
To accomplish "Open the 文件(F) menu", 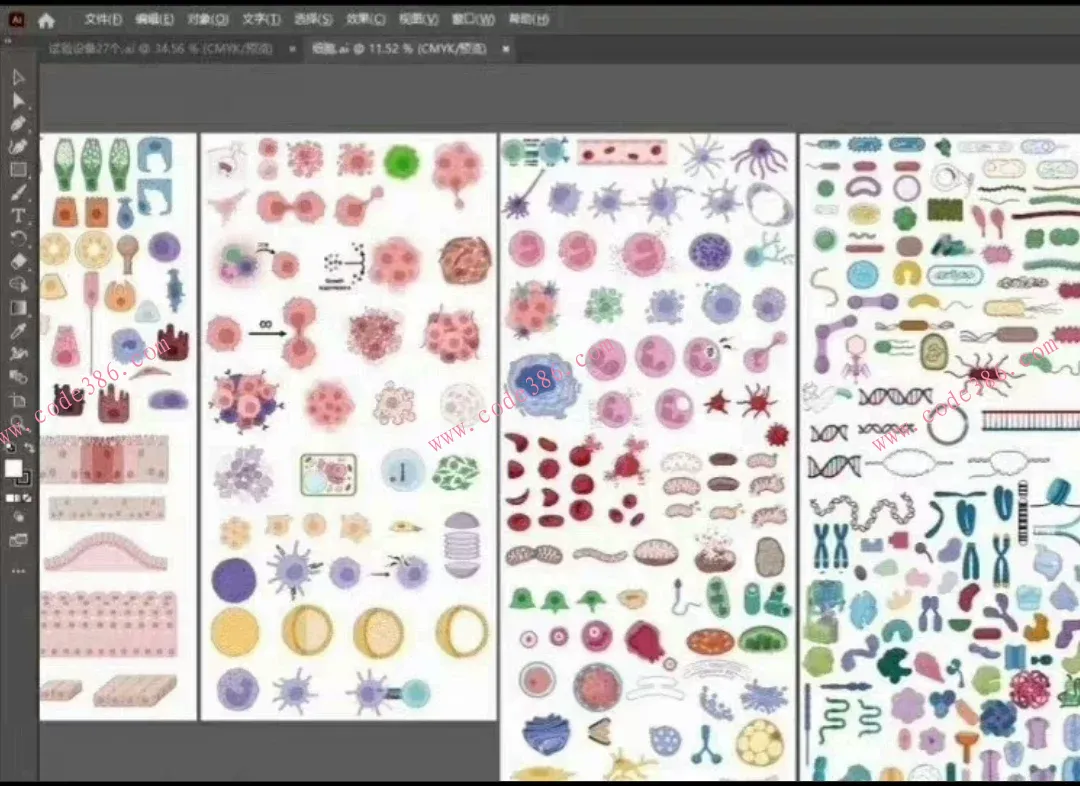I will tap(103, 20).
